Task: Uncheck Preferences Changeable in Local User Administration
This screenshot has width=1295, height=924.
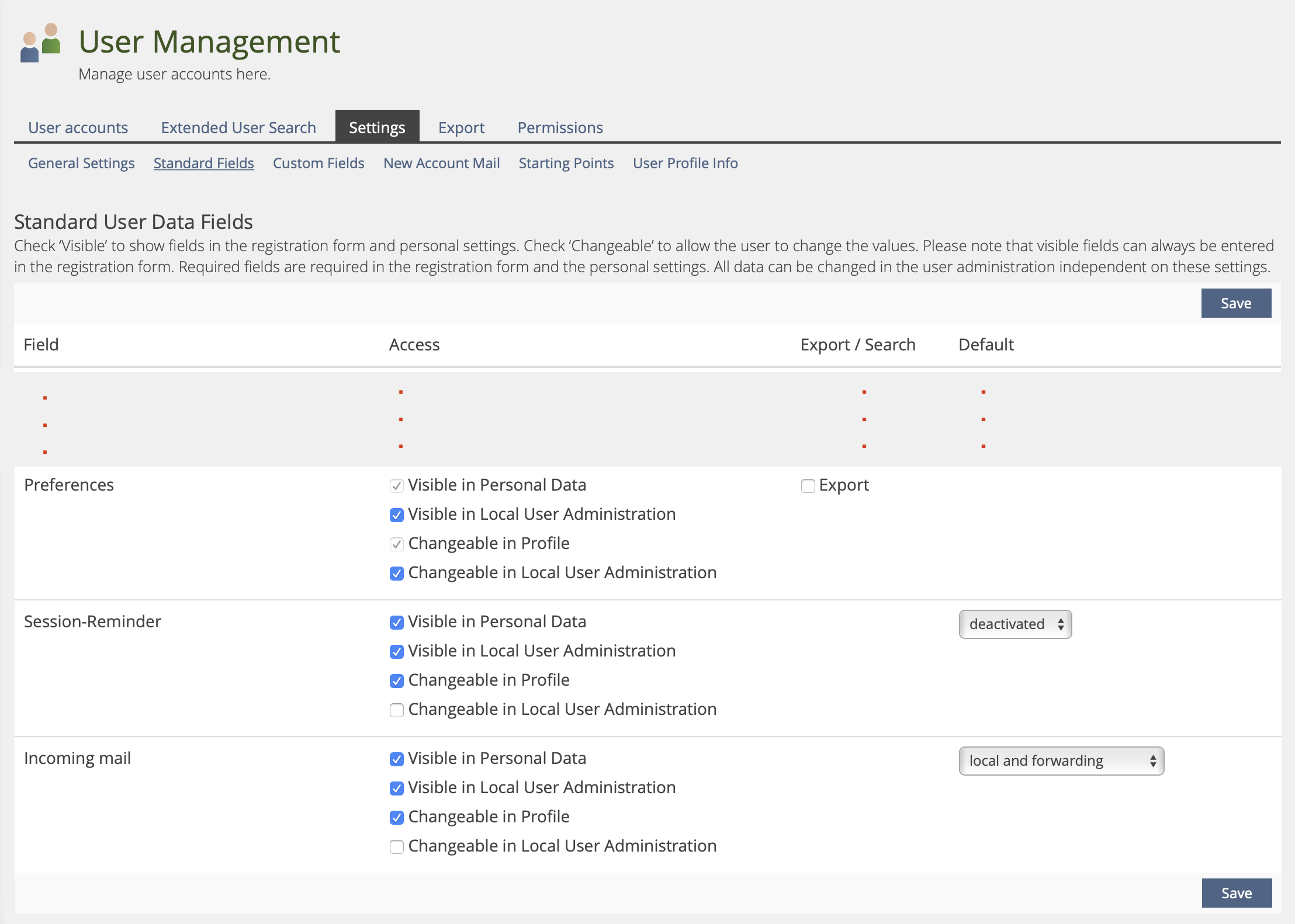Action: [x=396, y=574]
